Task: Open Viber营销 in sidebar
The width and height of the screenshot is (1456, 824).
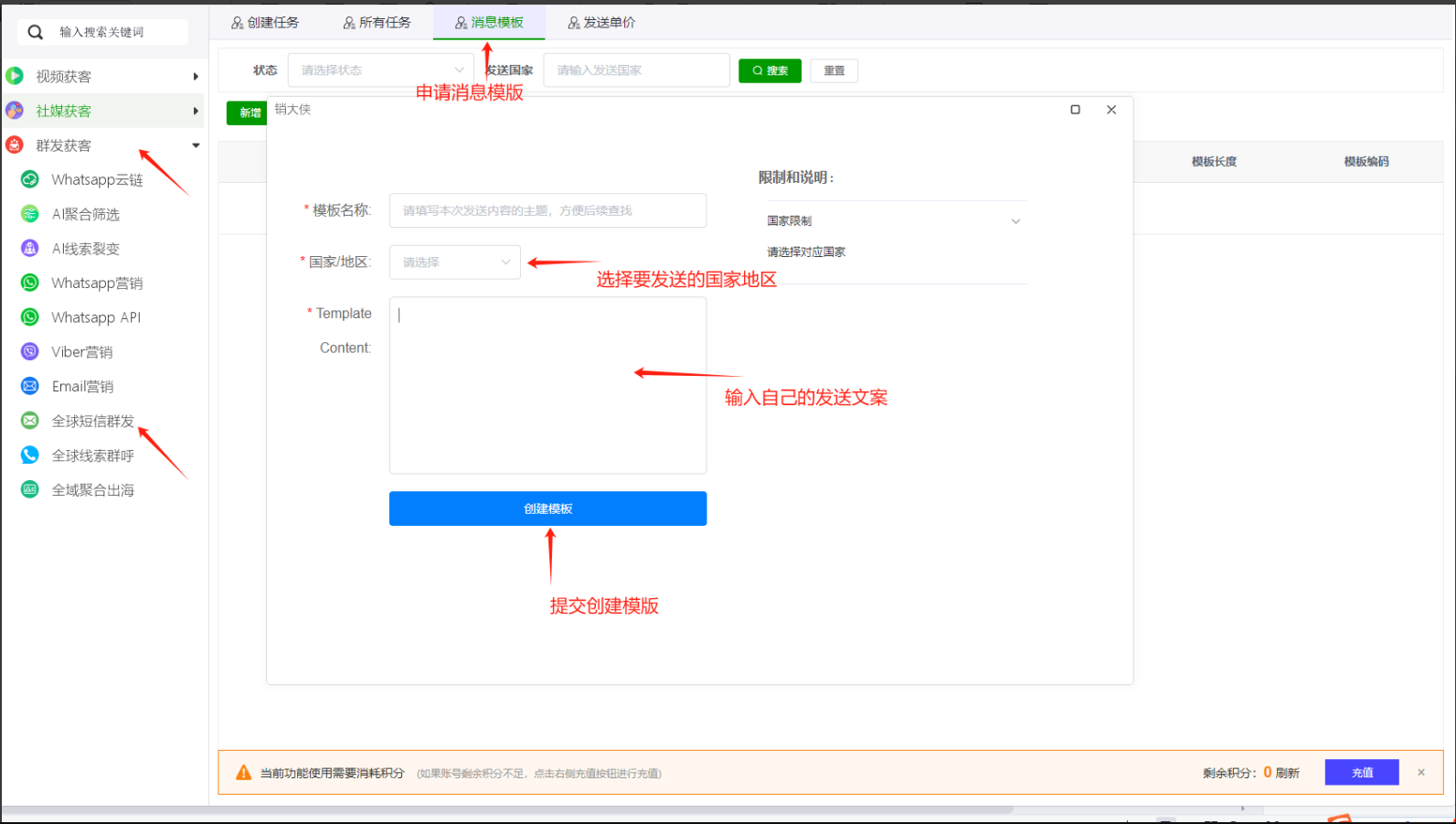Action: pyautogui.click(x=82, y=352)
